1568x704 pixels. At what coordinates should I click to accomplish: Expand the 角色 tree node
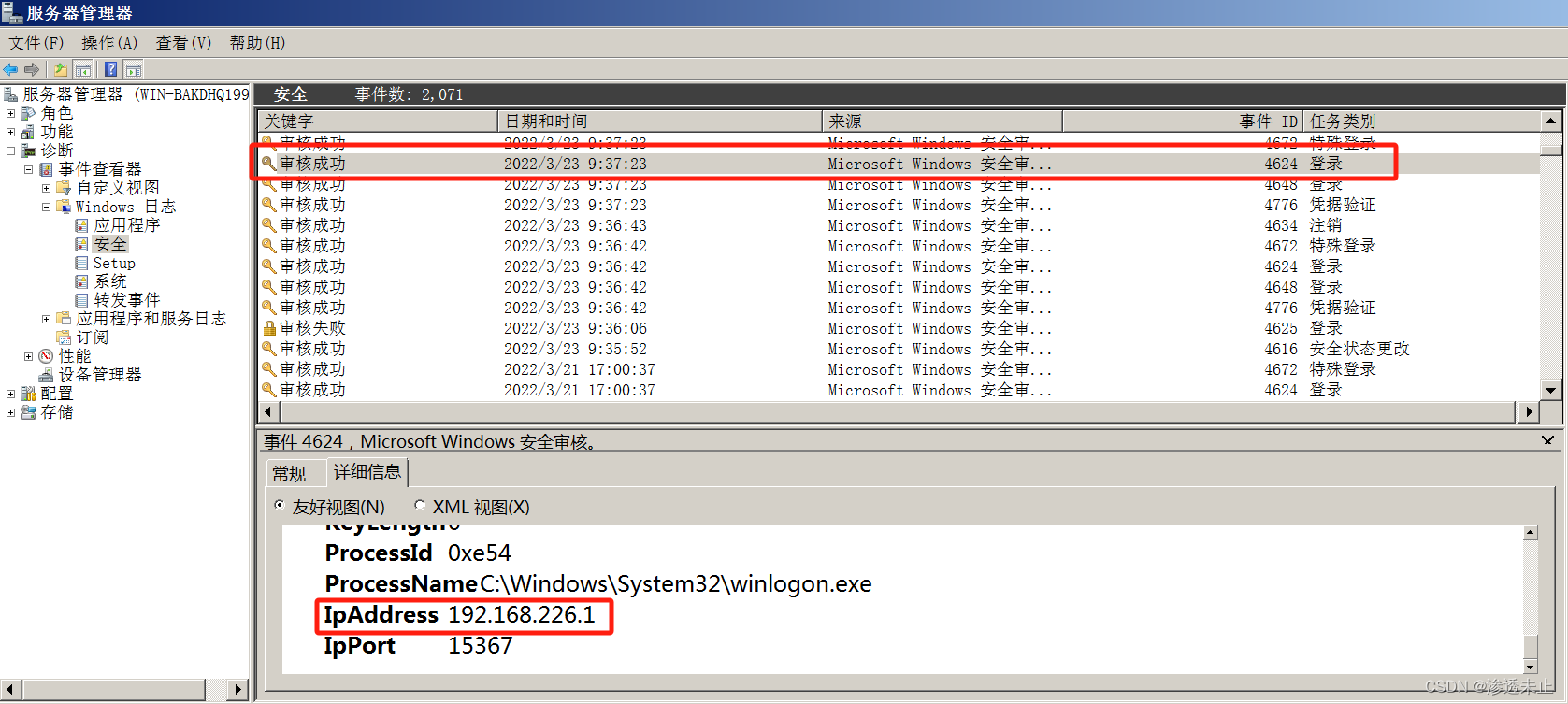coord(10,113)
